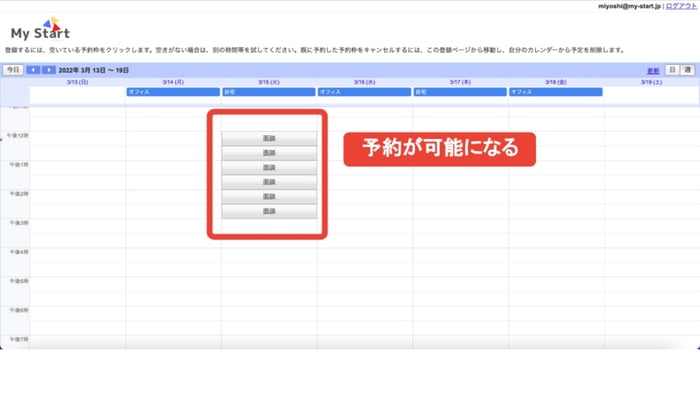Click the My Start logo
700x393 pixels.
point(40,29)
